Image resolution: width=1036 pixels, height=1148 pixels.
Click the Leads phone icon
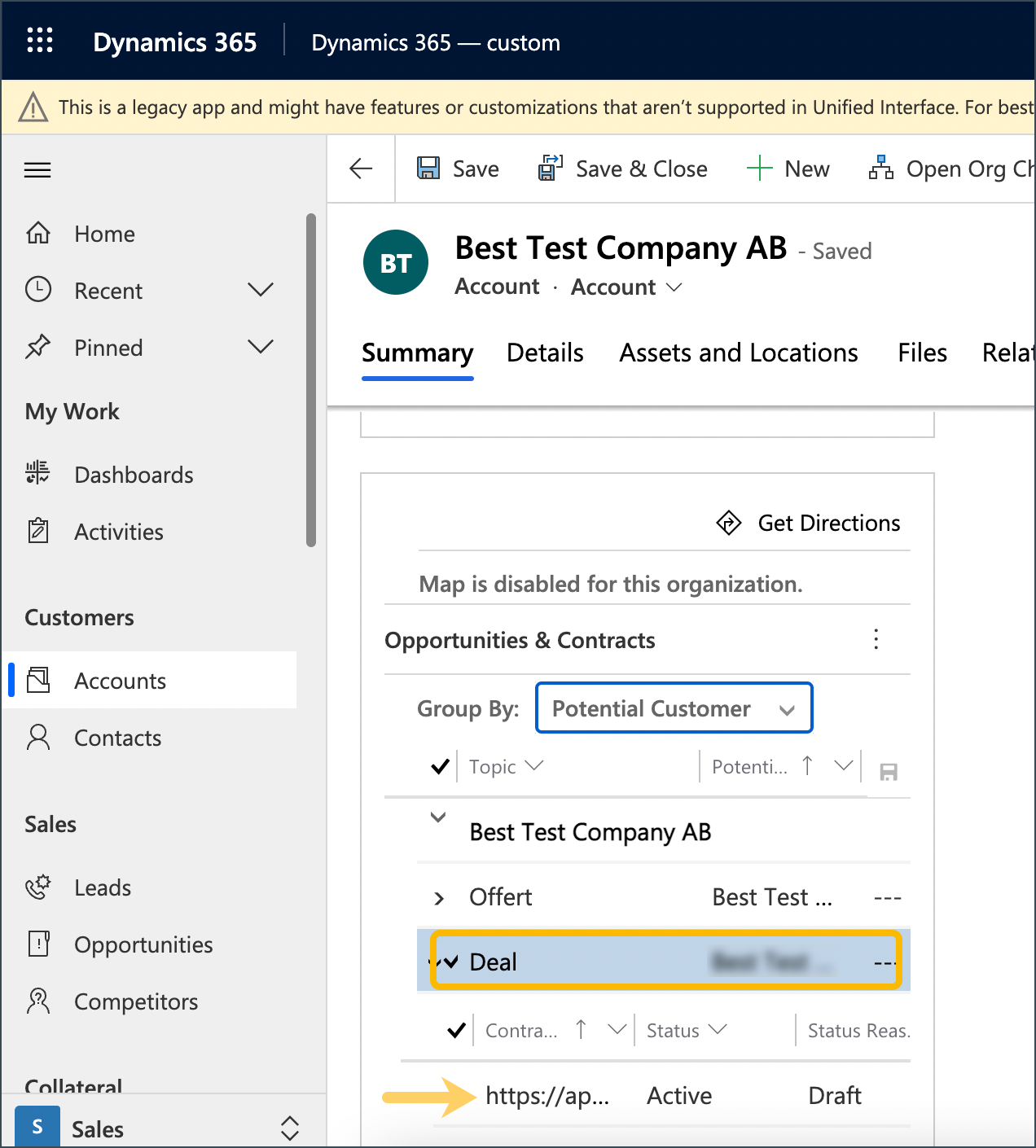point(38,887)
